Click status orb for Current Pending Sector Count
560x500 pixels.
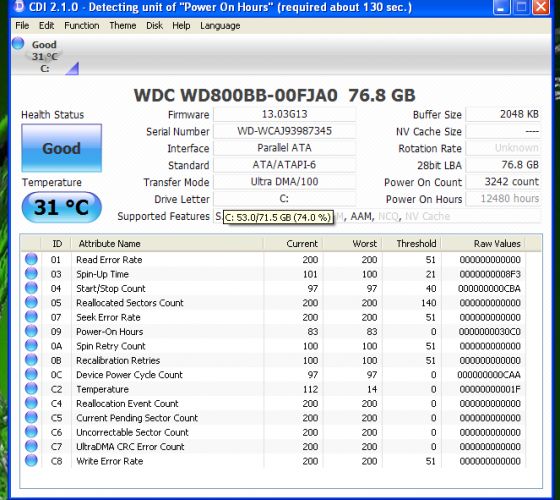31,418
